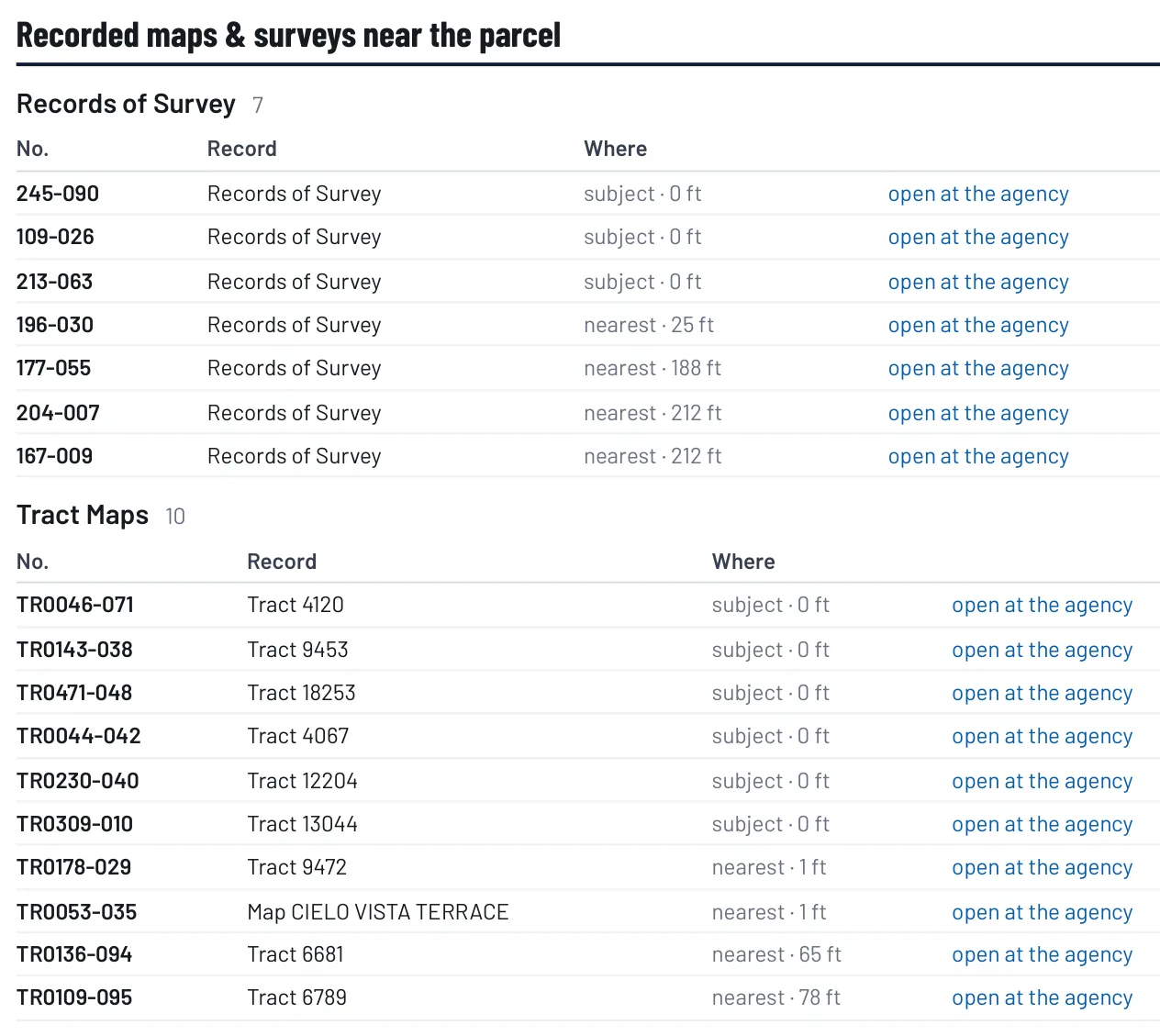Click Records of Survey count '7'
The height and width of the screenshot is (1036, 1160).
[x=258, y=106]
